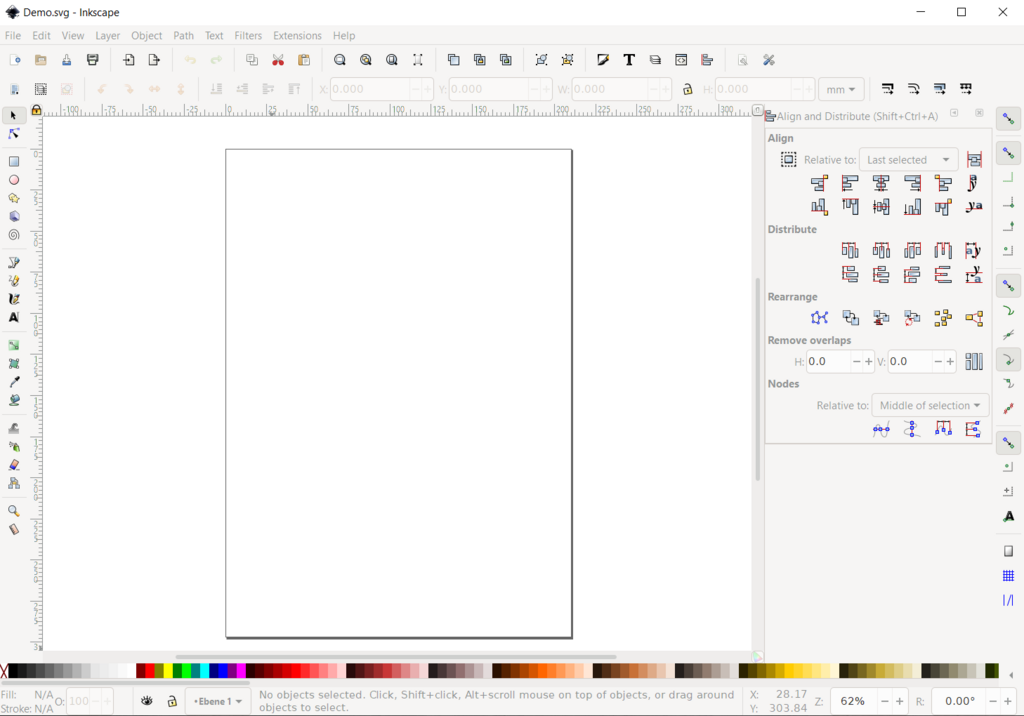Click the Fill N/A indicator
1024x716 pixels.
point(43,694)
